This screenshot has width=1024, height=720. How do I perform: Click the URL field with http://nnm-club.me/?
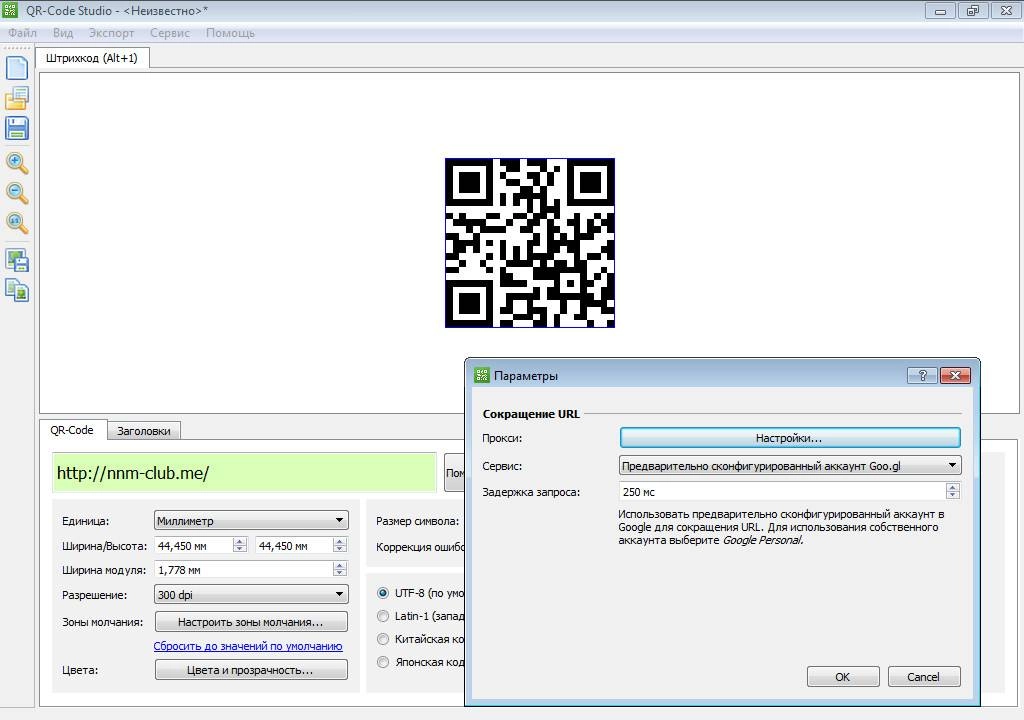pyautogui.click(x=245, y=472)
